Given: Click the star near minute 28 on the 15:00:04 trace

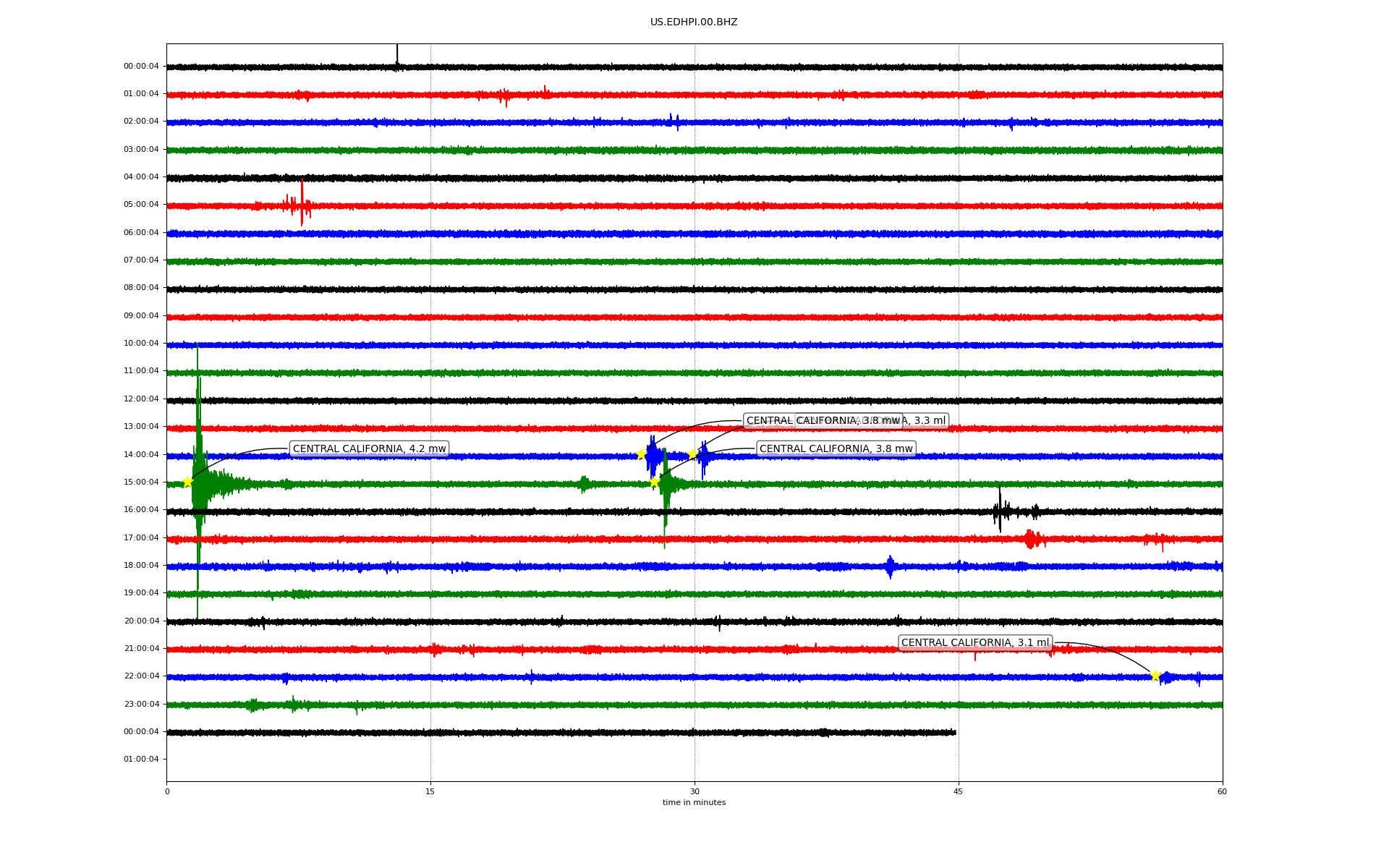Looking at the screenshot, I should (654, 482).
